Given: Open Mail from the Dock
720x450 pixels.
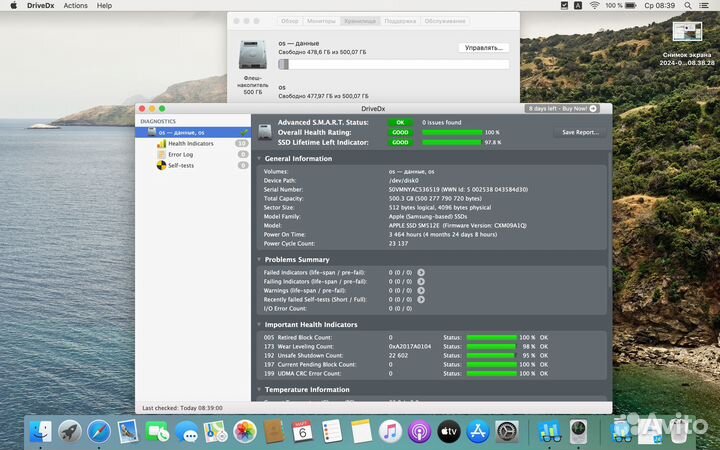Looking at the screenshot, I should pos(128,432).
